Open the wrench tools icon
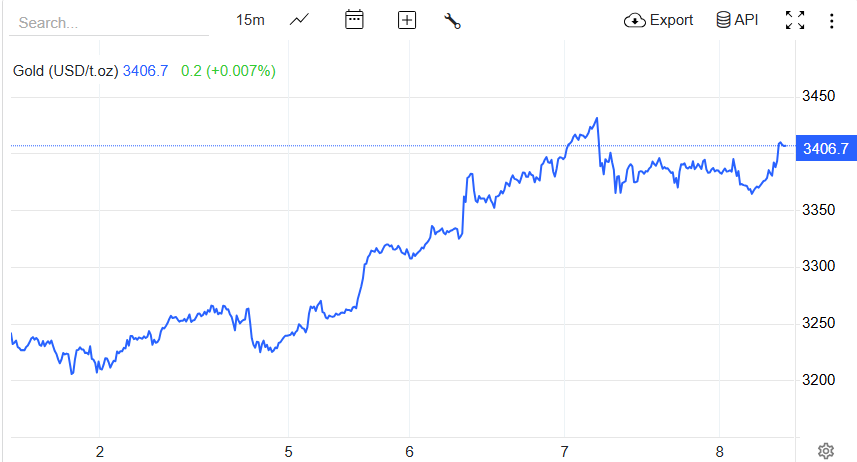 (452, 20)
